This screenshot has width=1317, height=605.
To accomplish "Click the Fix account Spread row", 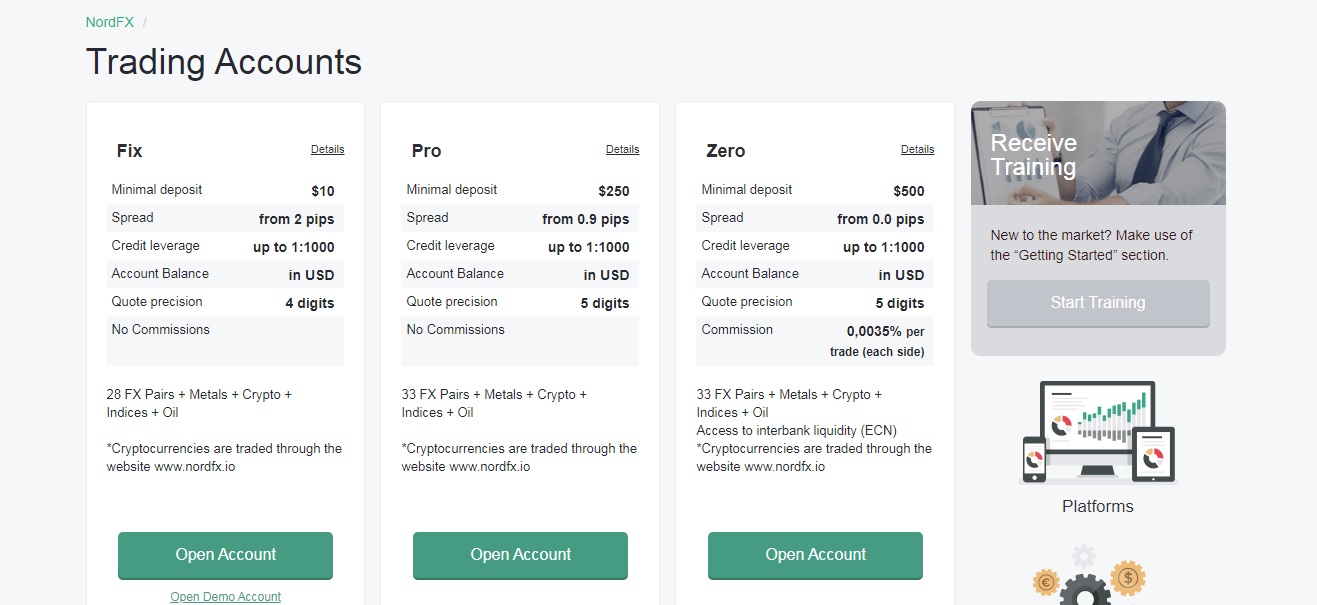I will pos(225,218).
